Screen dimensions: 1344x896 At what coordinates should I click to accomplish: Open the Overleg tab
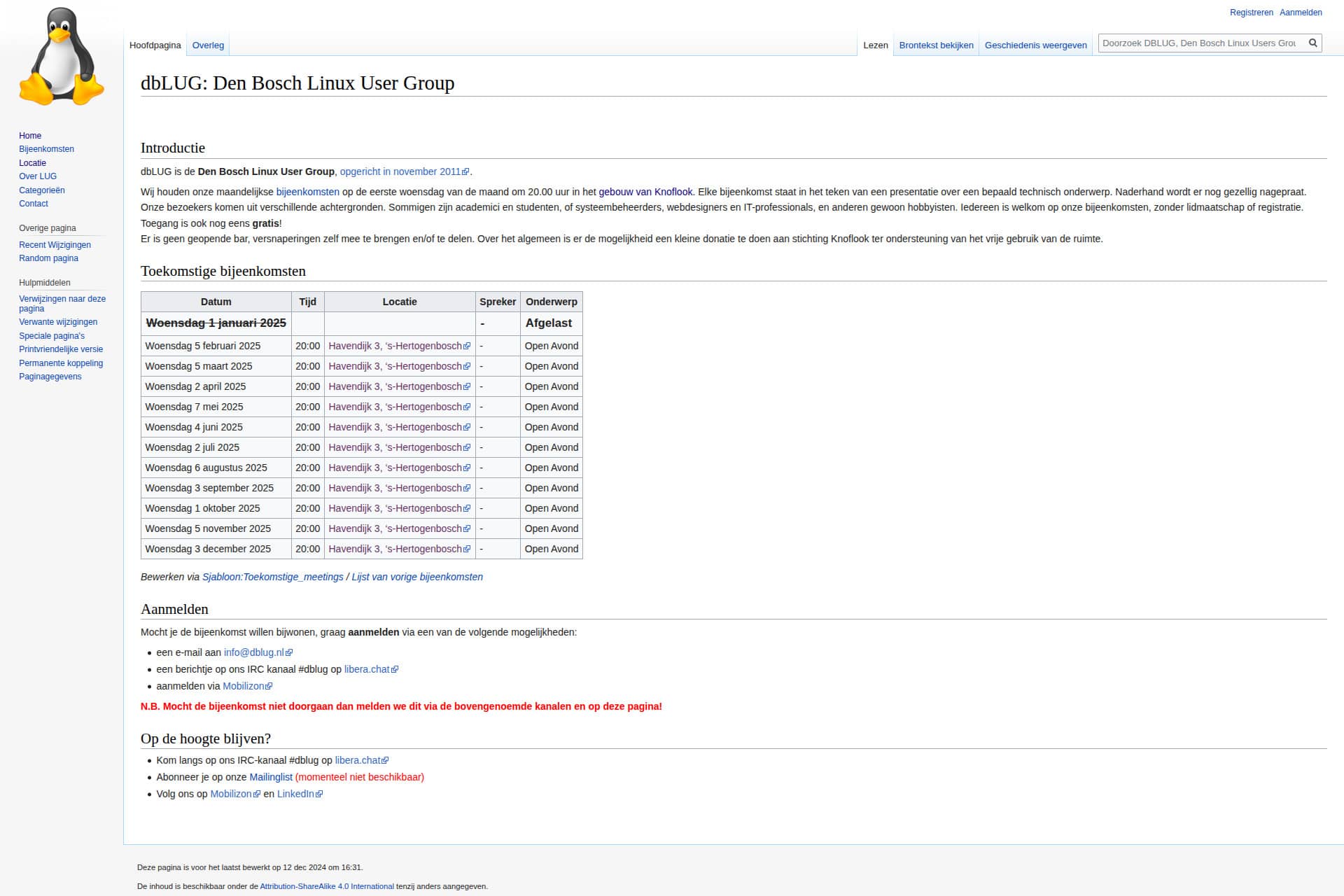[208, 45]
